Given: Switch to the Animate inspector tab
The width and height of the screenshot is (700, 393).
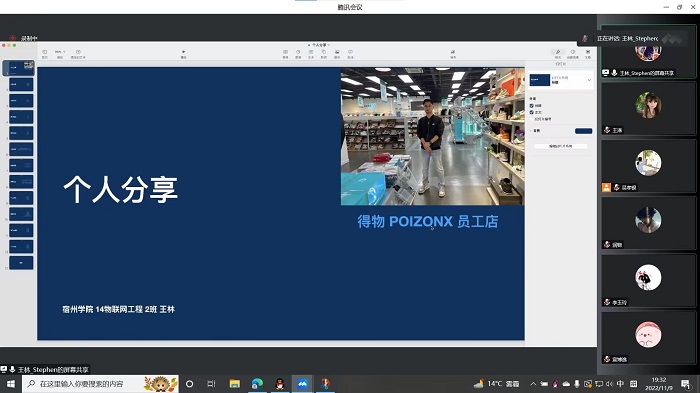Looking at the screenshot, I should click(x=573, y=54).
